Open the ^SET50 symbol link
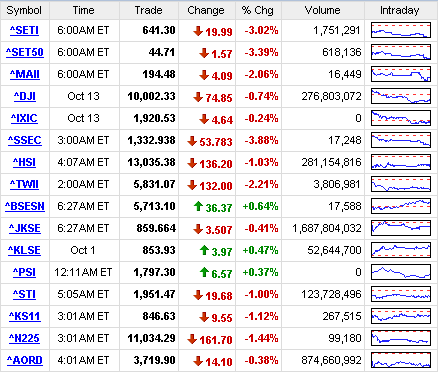 (x=25, y=52)
